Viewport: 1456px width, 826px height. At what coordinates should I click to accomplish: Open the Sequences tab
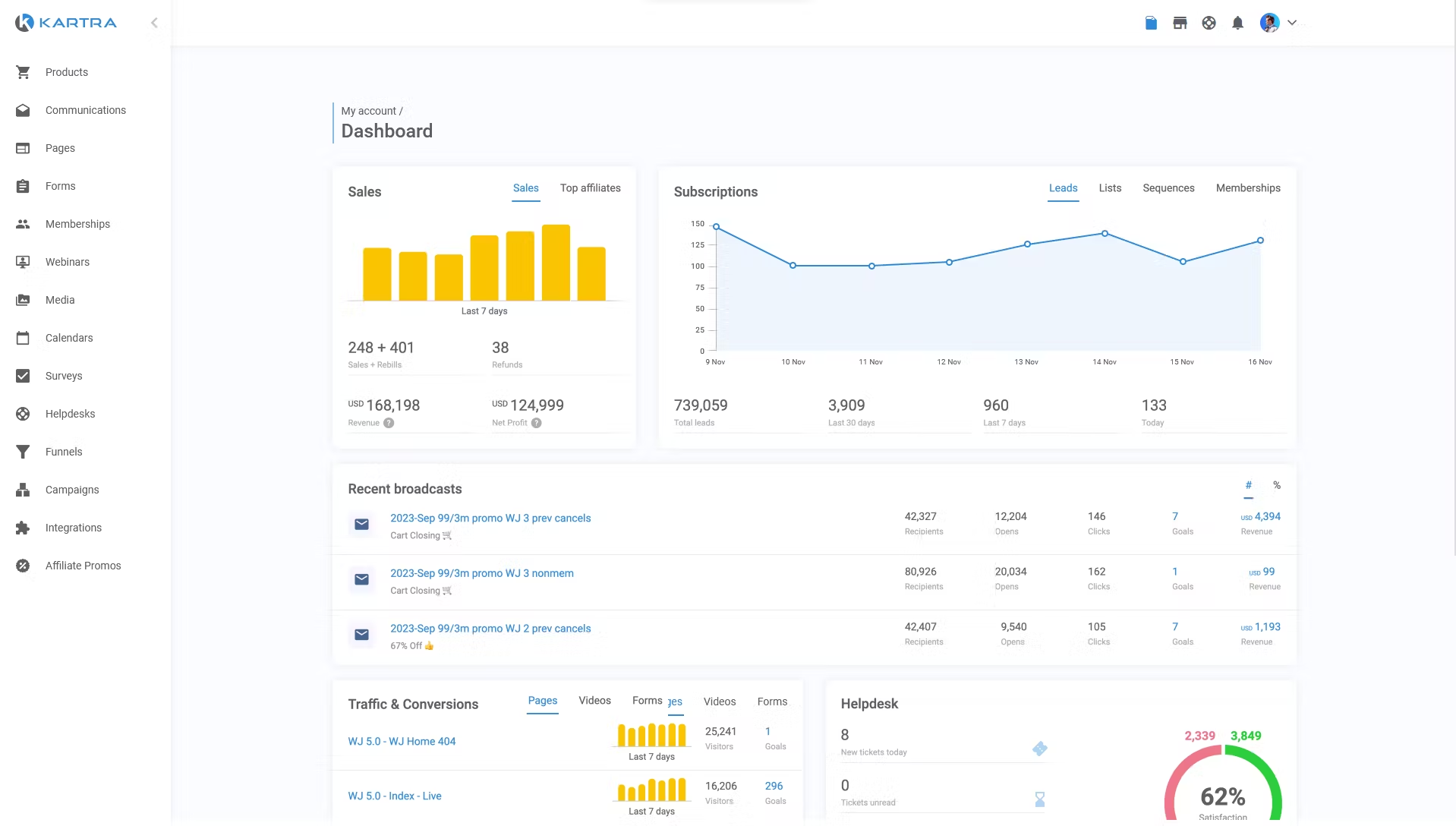(1168, 188)
